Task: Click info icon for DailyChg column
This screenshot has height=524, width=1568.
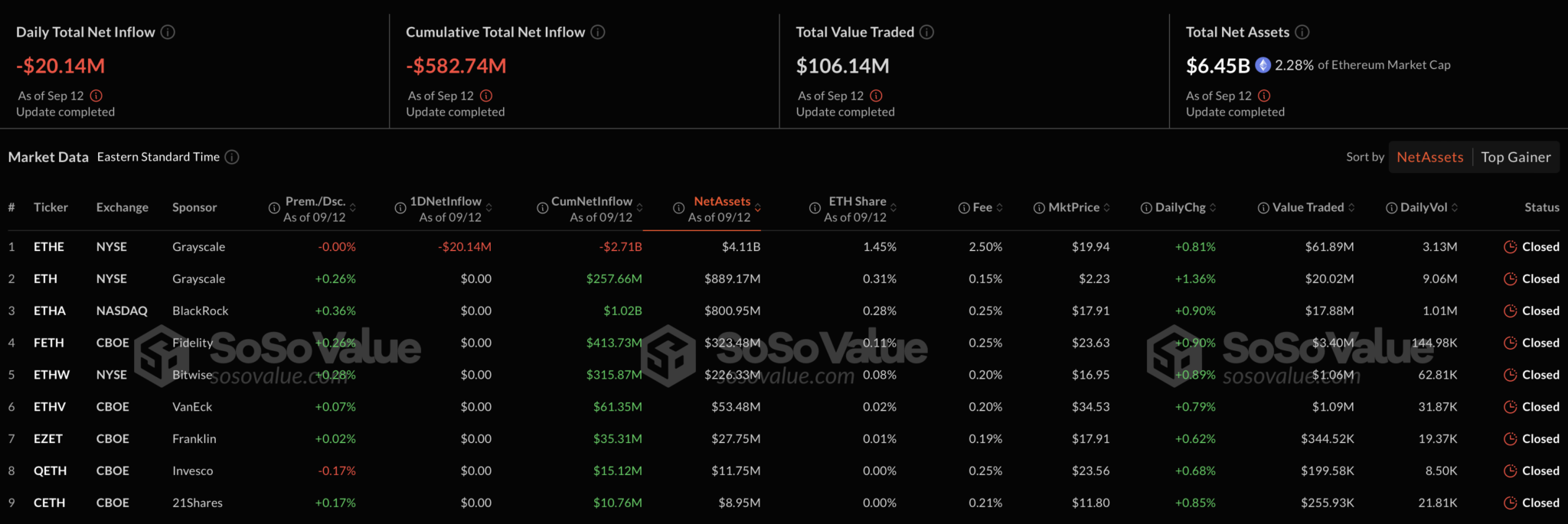Action: pos(1146,208)
